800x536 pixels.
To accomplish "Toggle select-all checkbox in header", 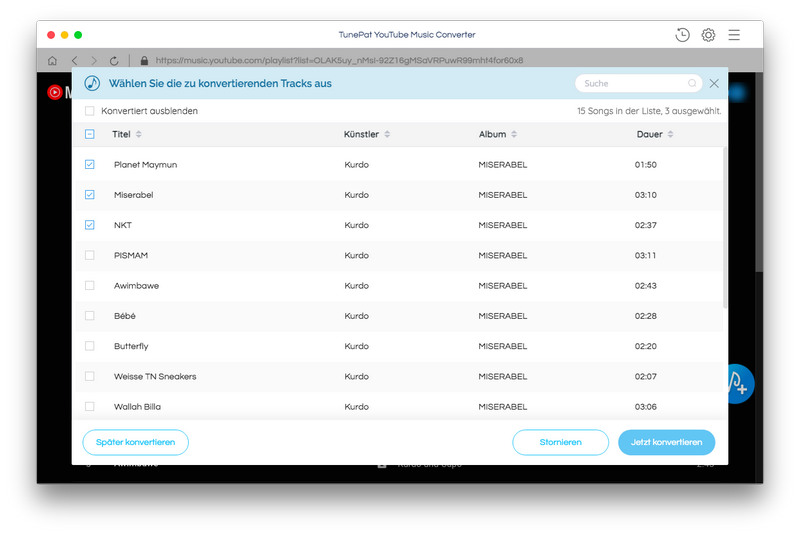I will 90,134.
